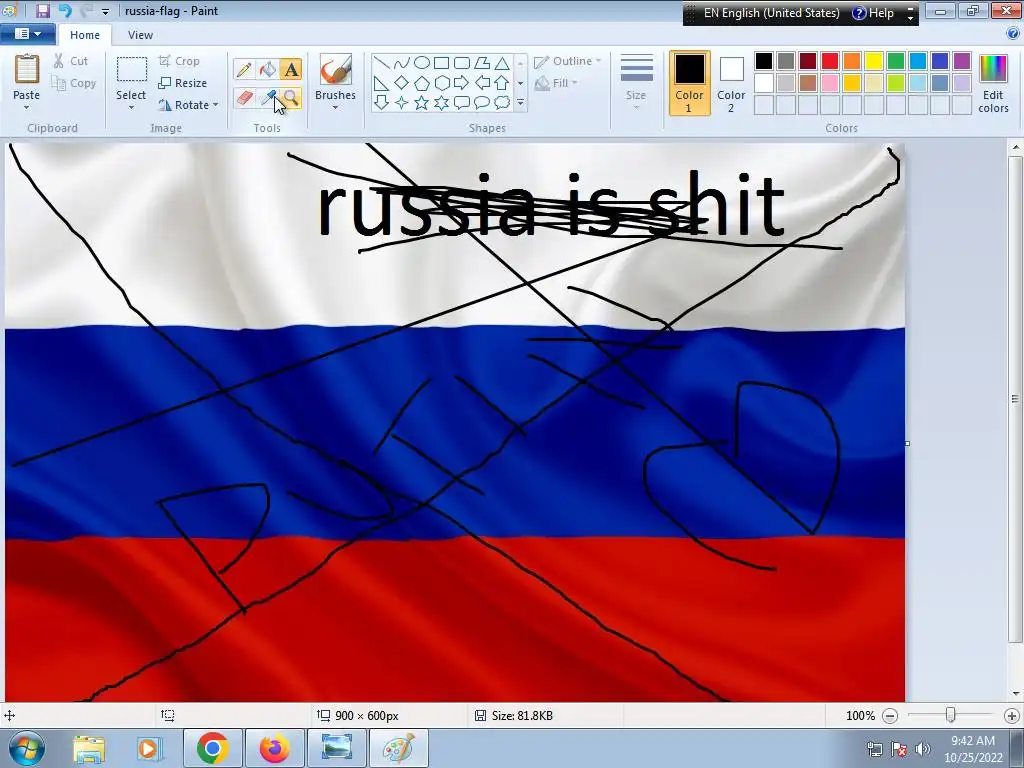Select the Fill with color bucket tool

(268, 69)
